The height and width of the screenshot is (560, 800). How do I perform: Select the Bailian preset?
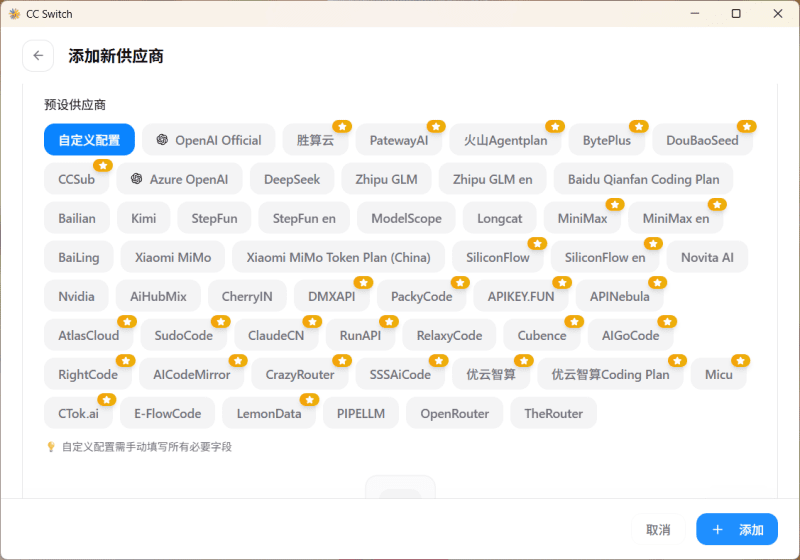pyautogui.click(x=77, y=218)
